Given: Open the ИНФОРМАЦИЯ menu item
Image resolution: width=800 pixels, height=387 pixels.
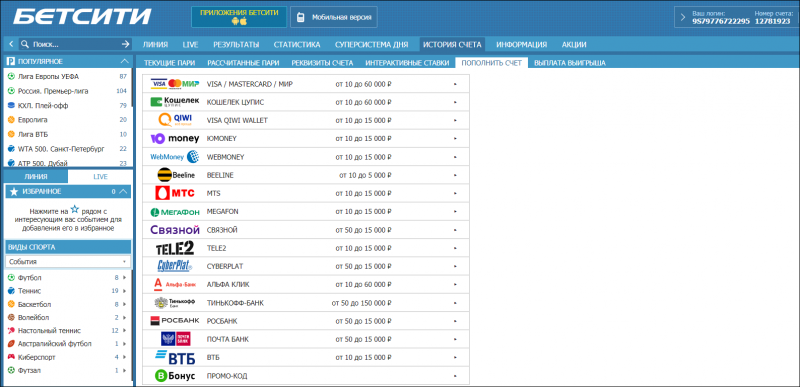Looking at the screenshot, I should pyautogui.click(x=521, y=45).
